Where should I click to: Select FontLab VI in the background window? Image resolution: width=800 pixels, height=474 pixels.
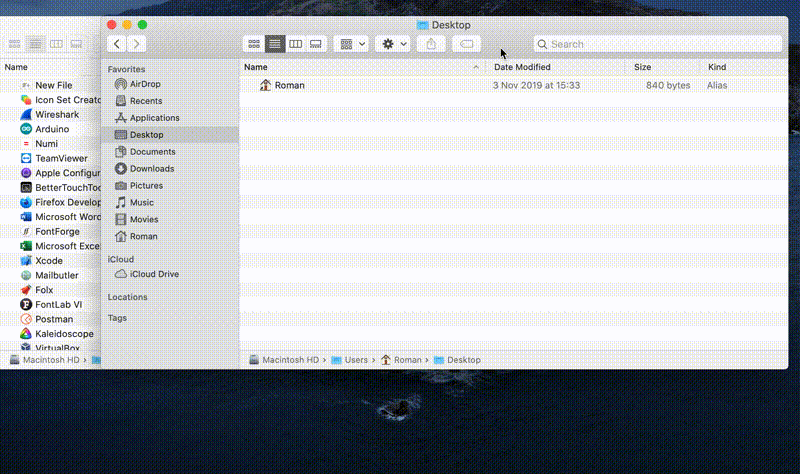(51, 305)
